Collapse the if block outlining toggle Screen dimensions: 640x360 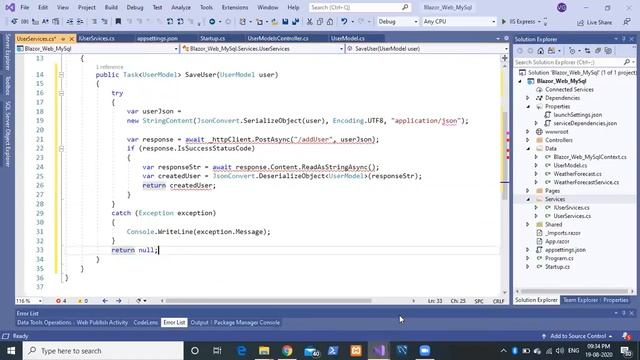(61, 149)
